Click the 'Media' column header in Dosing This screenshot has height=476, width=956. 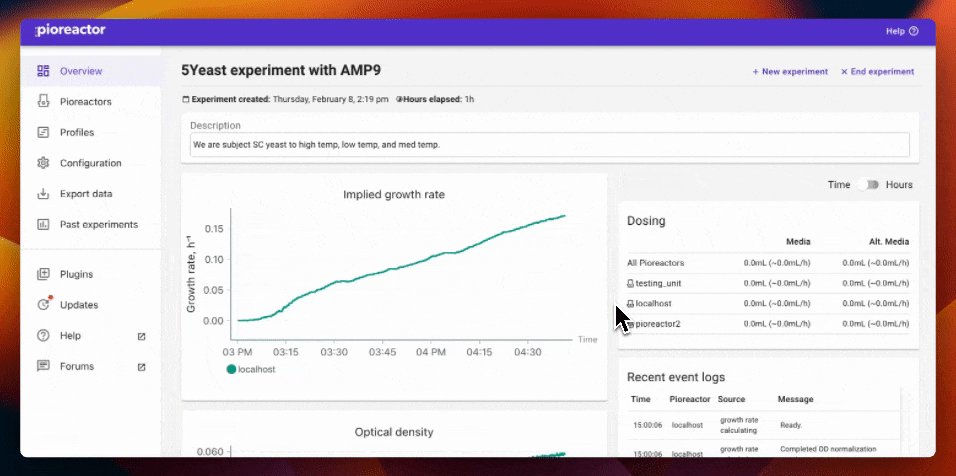pyautogui.click(x=798, y=242)
